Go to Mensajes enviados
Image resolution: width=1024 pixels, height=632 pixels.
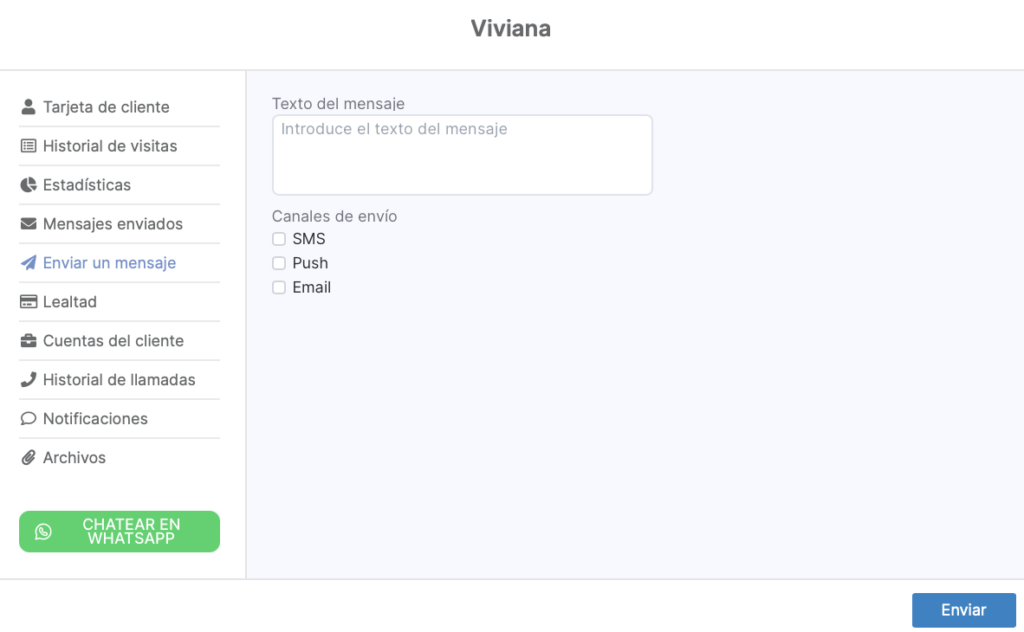coord(113,224)
